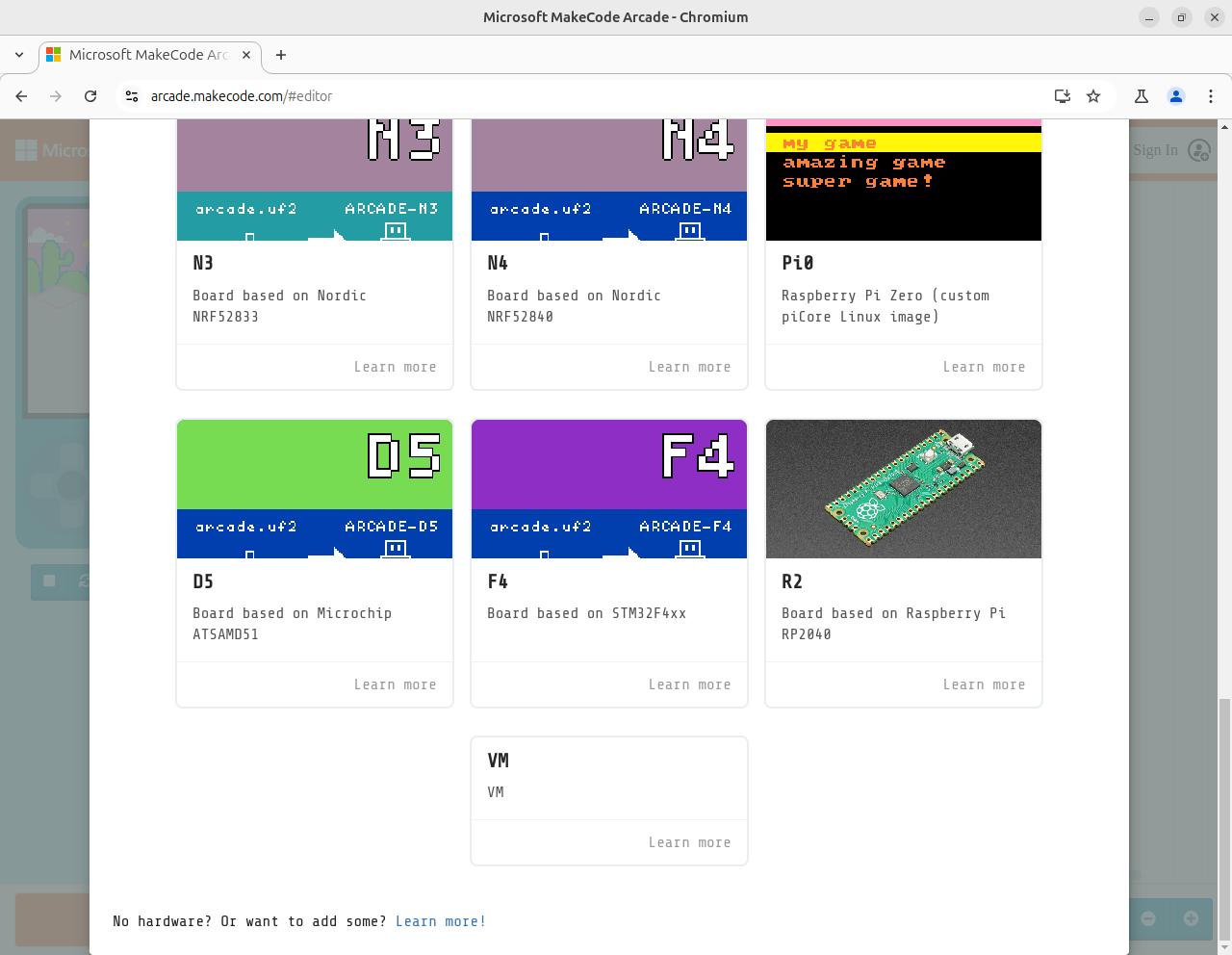The width and height of the screenshot is (1232, 955).
Task: Click the Pi0 board title
Action: tap(798, 263)
